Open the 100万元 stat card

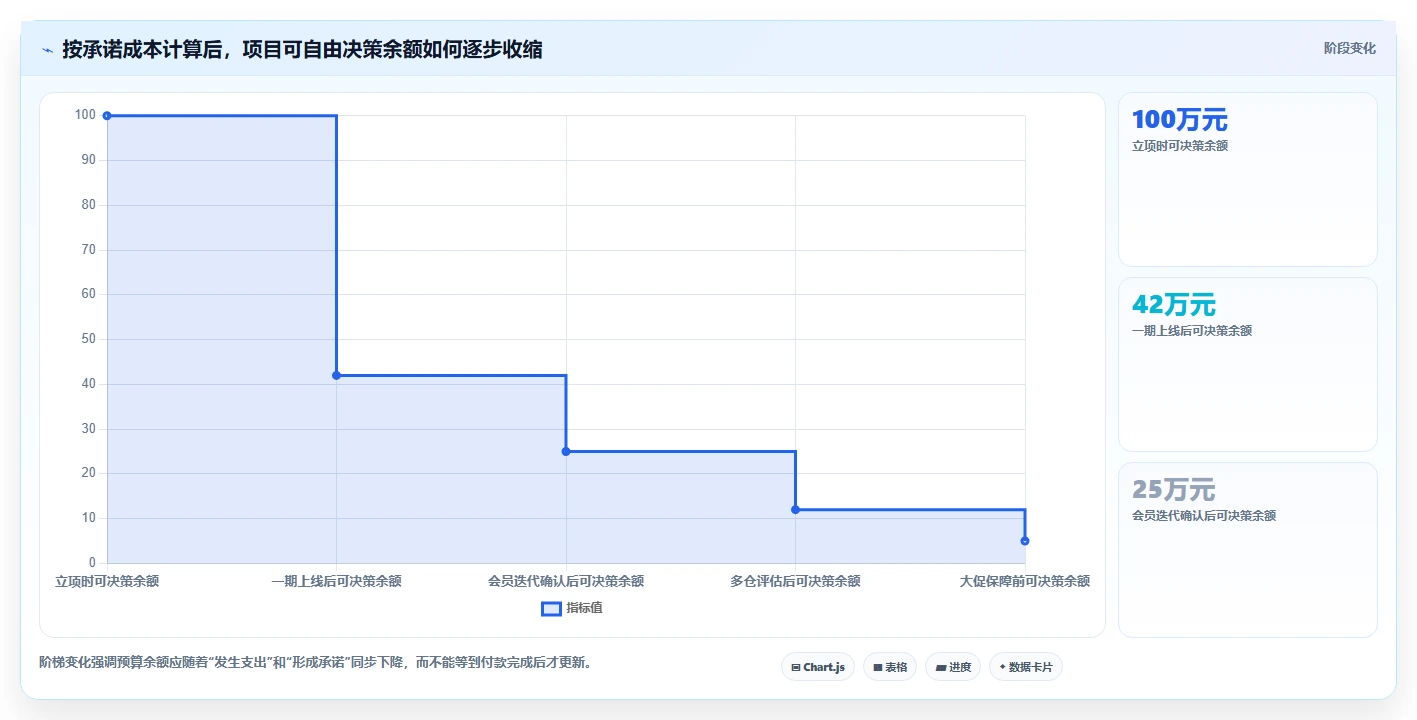pos(1248,180)
